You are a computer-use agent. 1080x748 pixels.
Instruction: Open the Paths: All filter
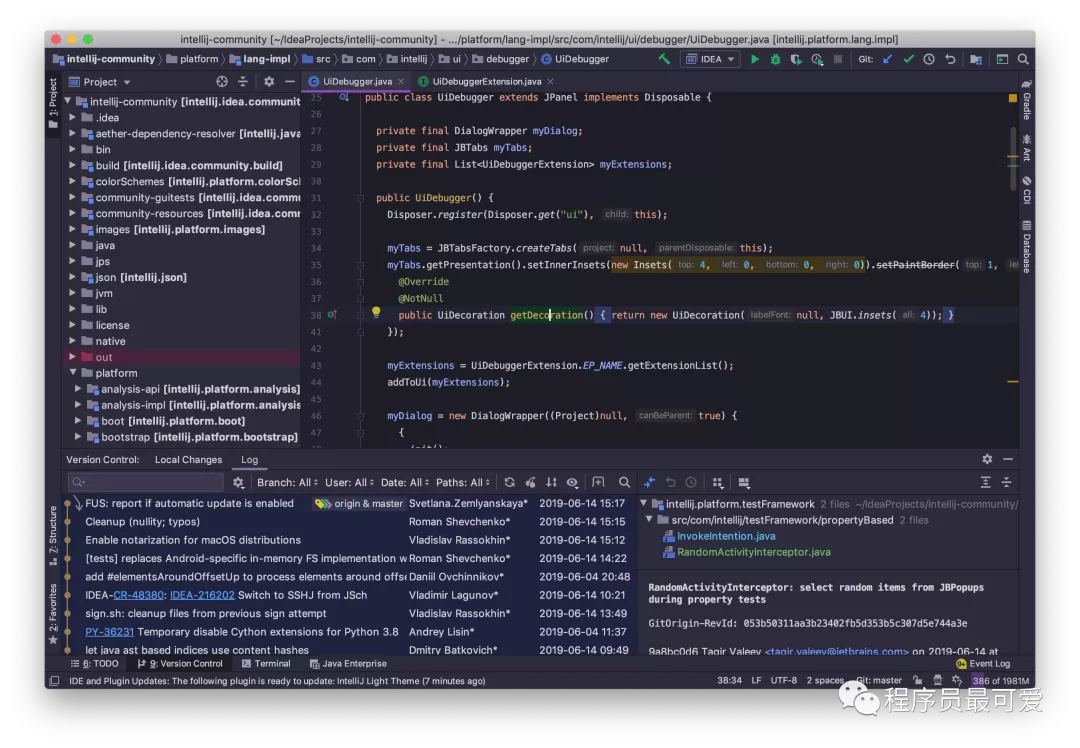pos(463,483)
